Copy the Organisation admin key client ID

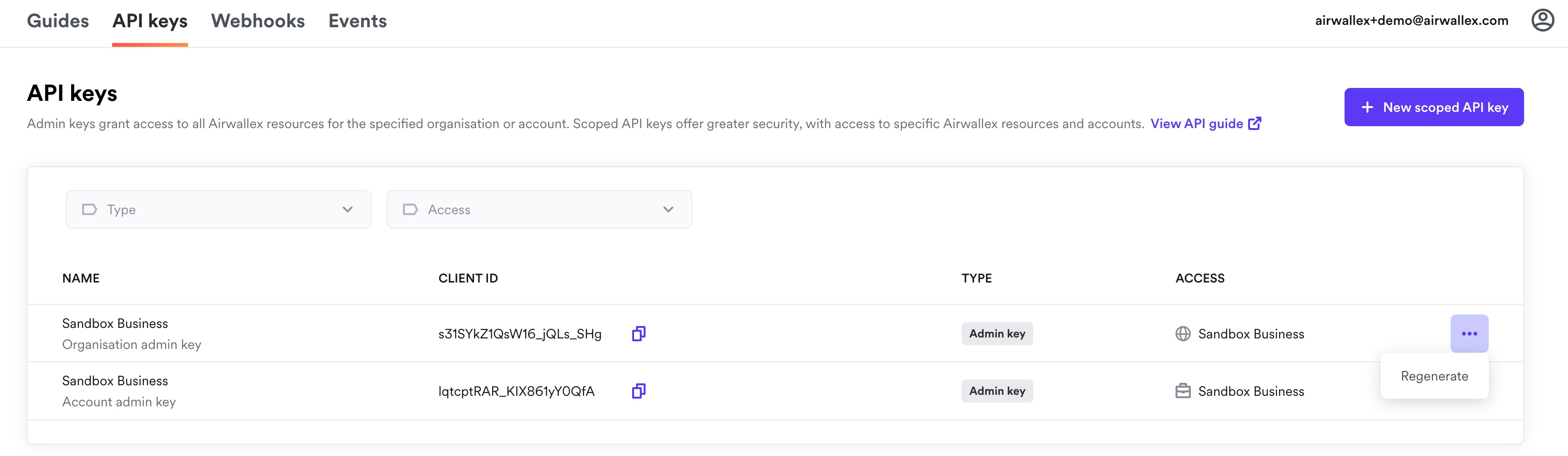(x=638, y=334)
